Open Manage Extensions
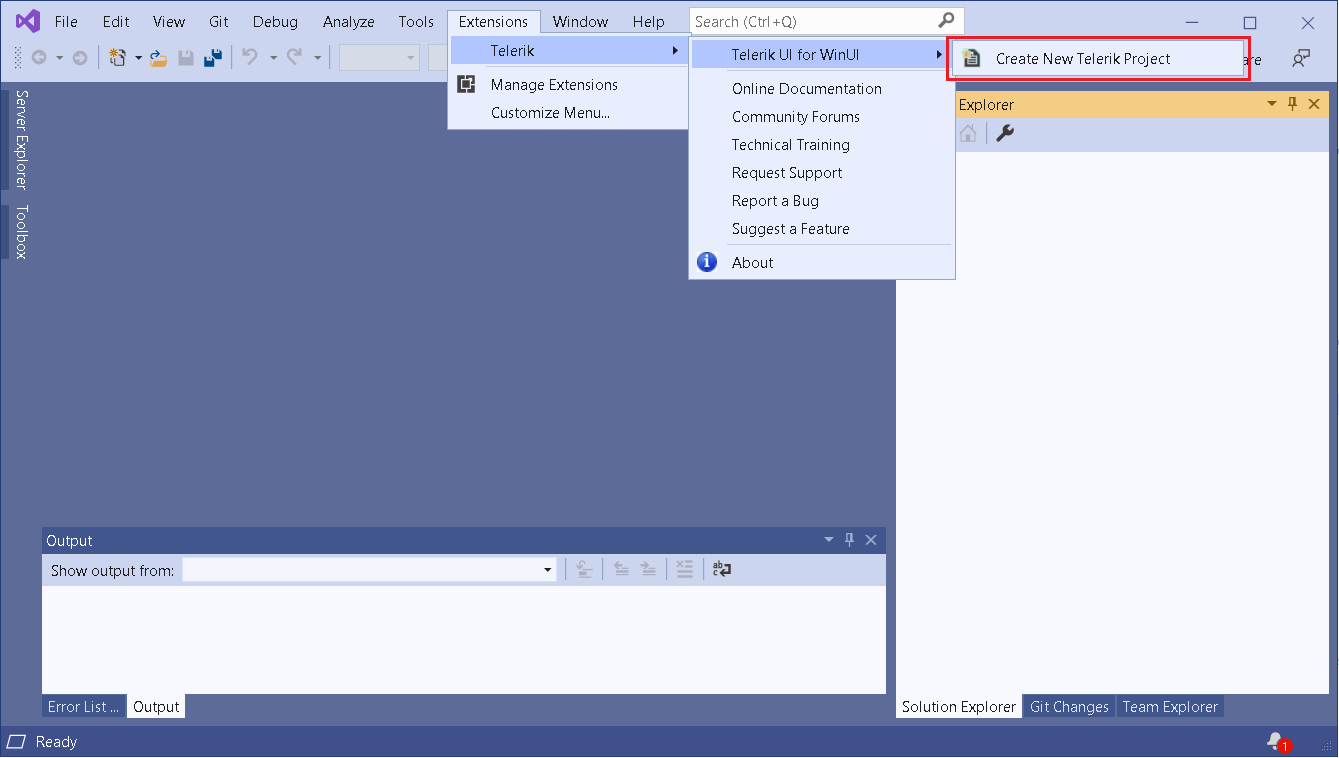 (x=552, y=84)
